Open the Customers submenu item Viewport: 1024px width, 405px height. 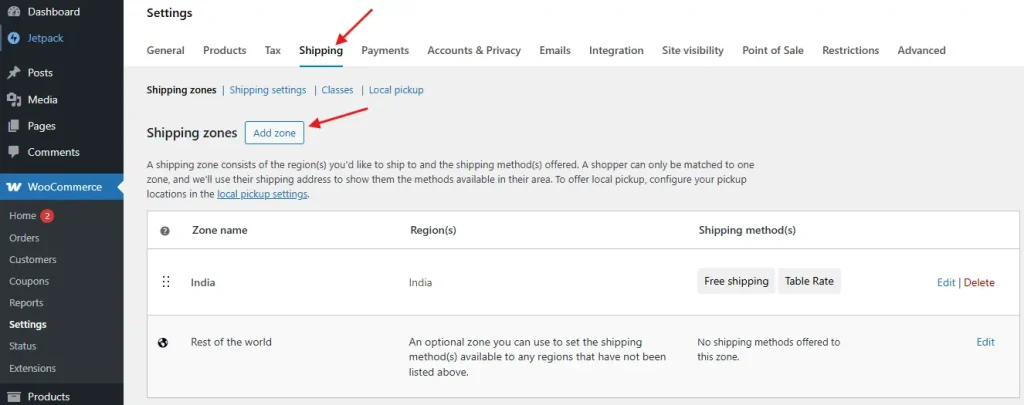tap(33, 259)
